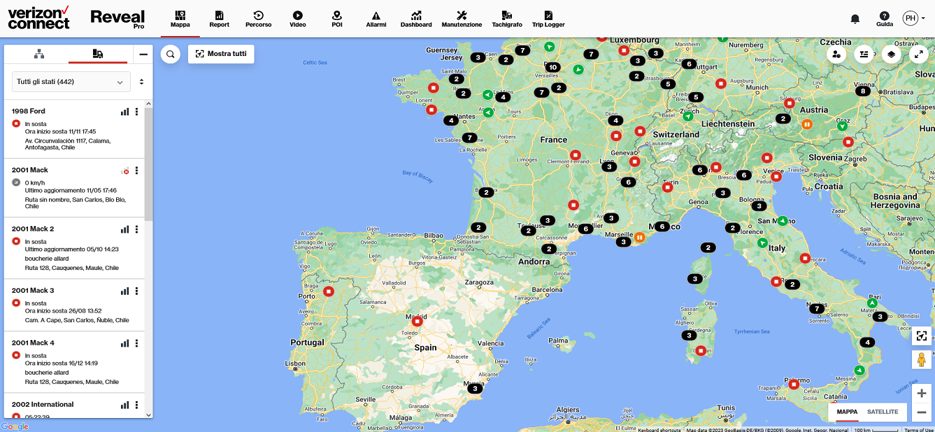
Task: Click signal strength icon for 2001 Mack 3
Action: (125, 291)
